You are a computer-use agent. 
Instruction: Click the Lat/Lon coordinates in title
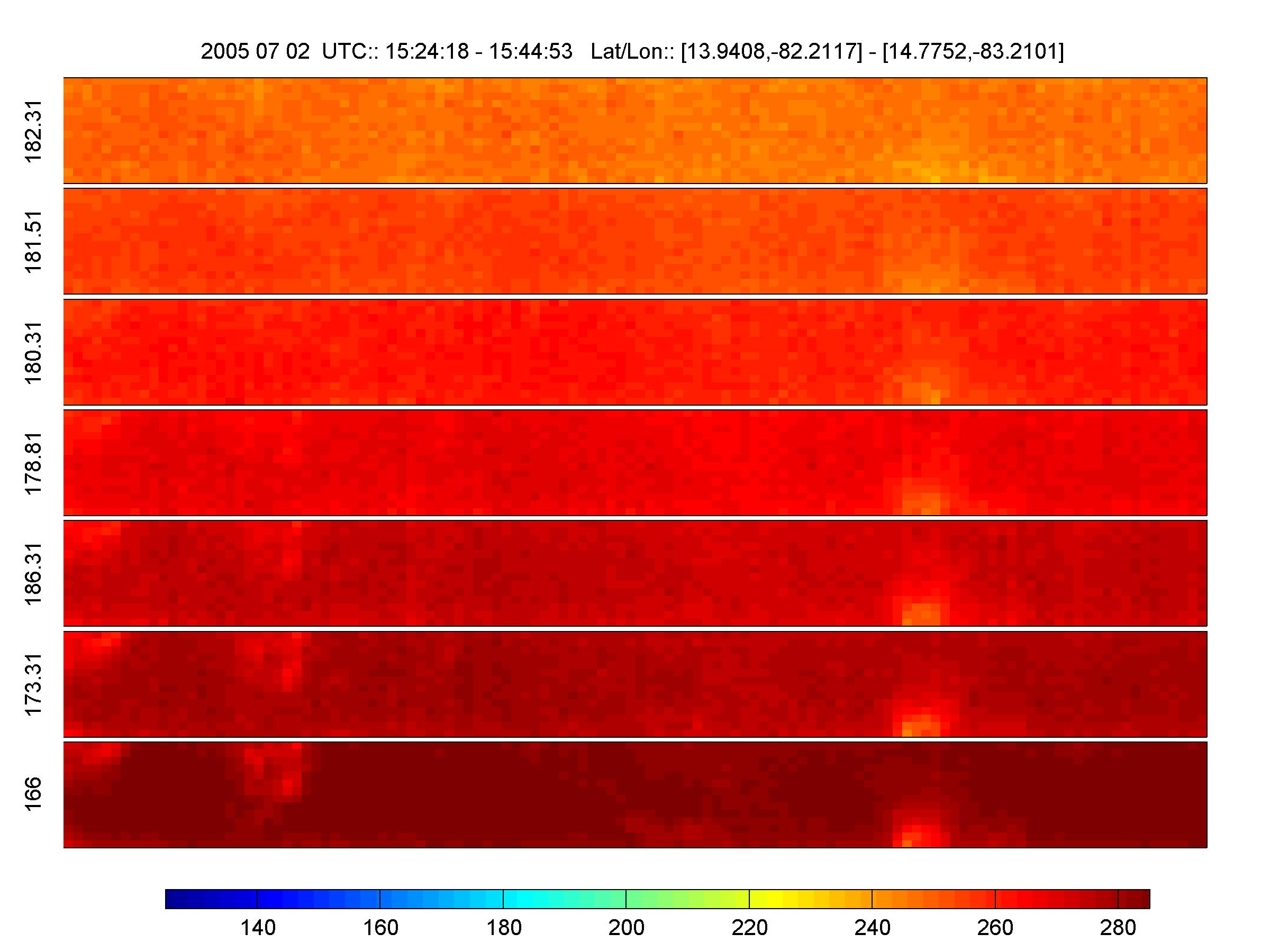[827, 52]
